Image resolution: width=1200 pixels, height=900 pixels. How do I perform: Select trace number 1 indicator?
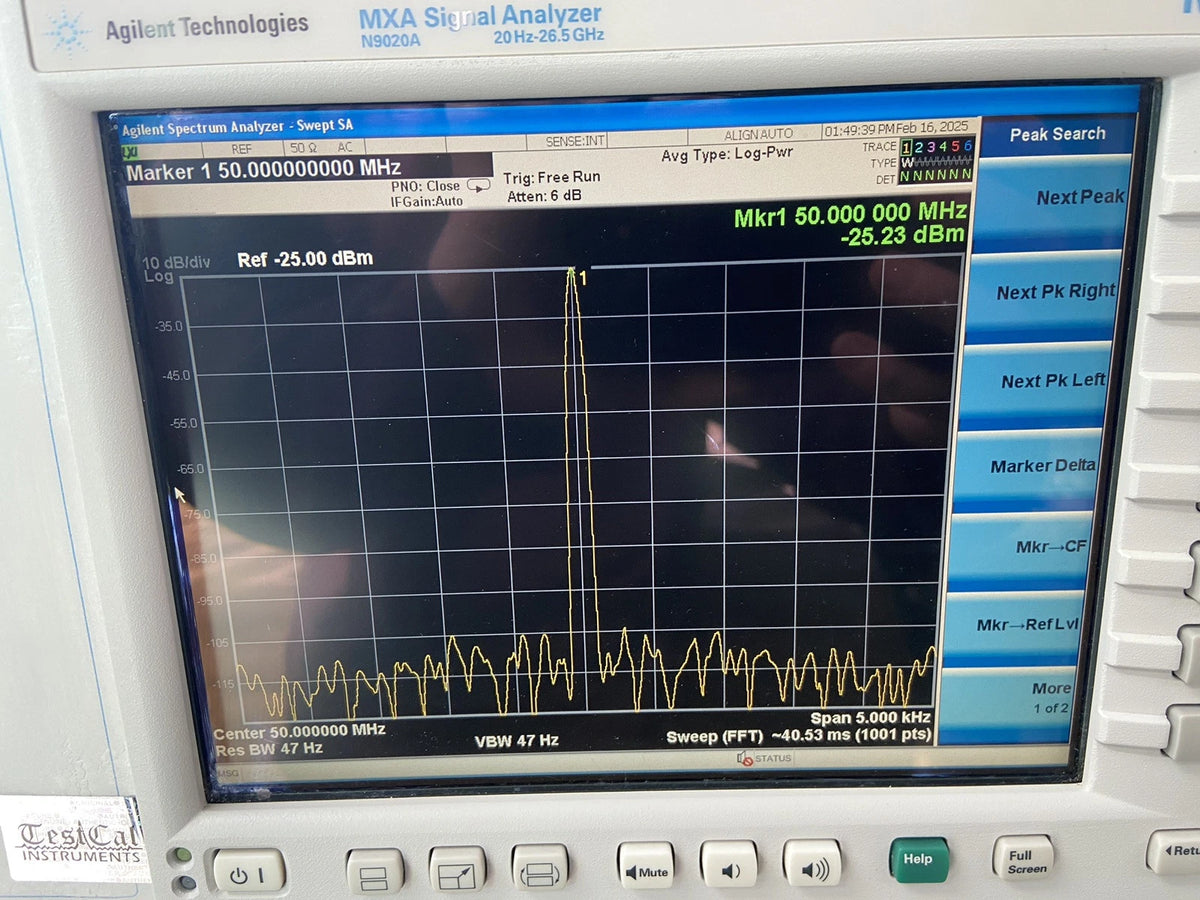907,147
